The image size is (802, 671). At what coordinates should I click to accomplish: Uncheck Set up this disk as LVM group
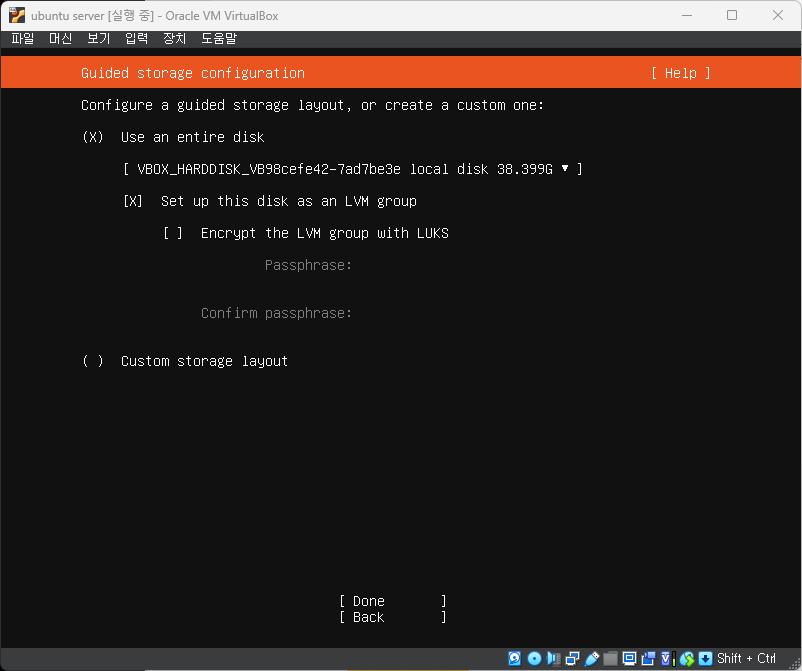coord(270,201)
